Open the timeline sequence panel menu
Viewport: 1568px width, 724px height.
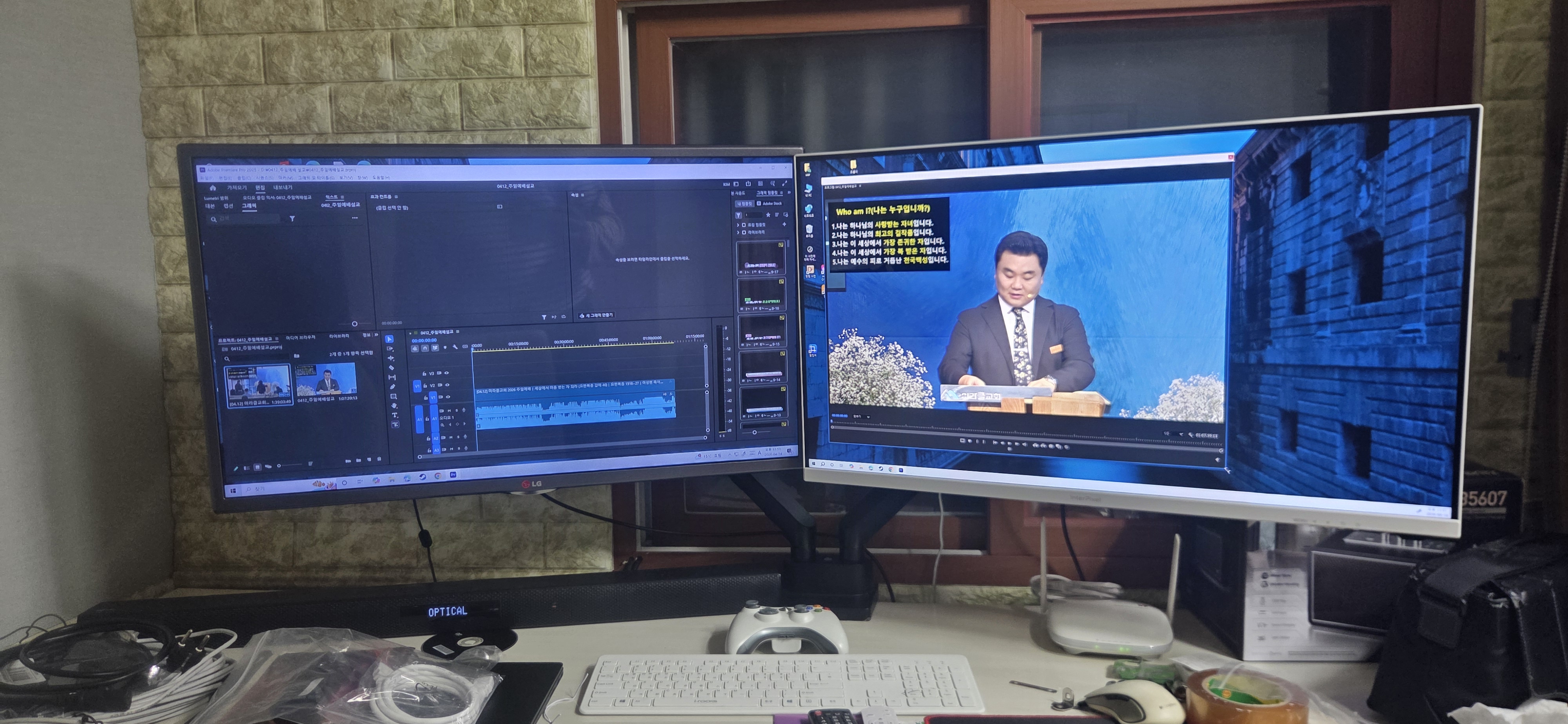(458, 331)
